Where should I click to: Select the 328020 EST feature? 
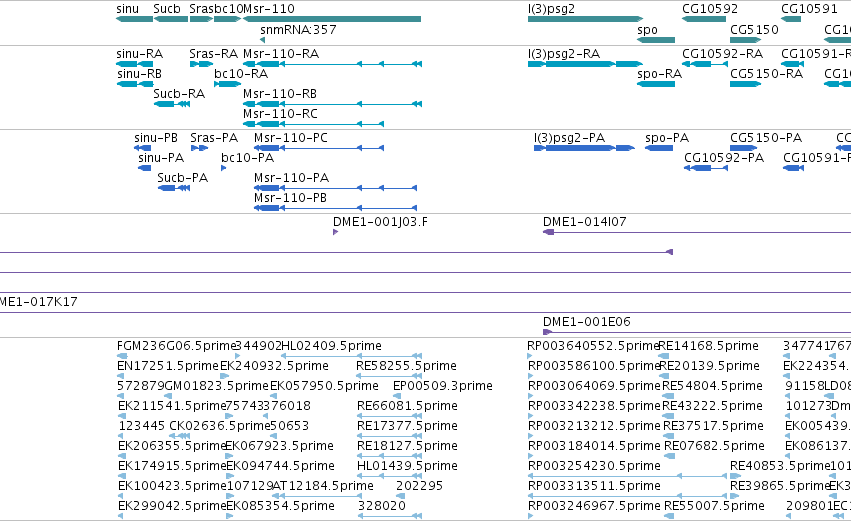point(390,516)
